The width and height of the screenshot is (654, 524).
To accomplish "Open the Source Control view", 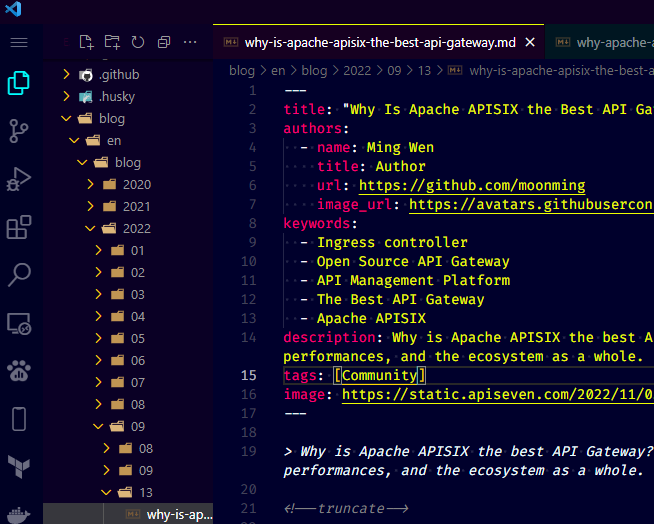I will pos(19,131).
